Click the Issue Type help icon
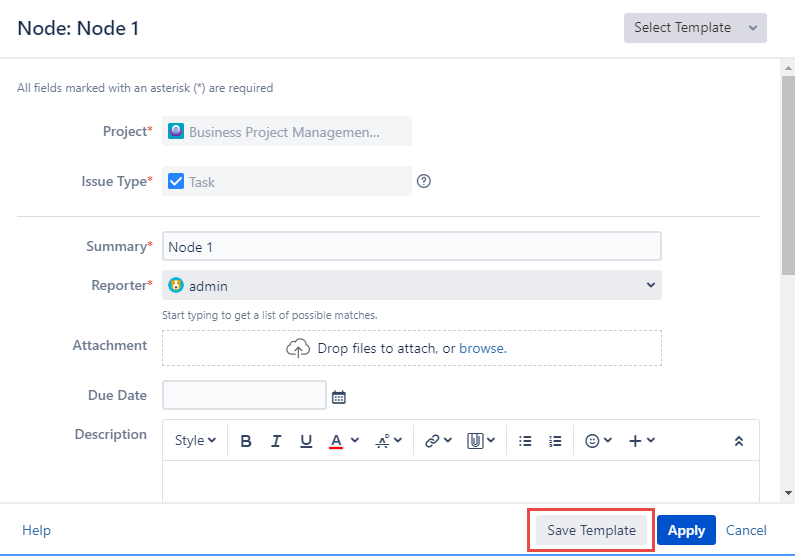This screenshot has height=556, width=795. (x=424, y=182)
